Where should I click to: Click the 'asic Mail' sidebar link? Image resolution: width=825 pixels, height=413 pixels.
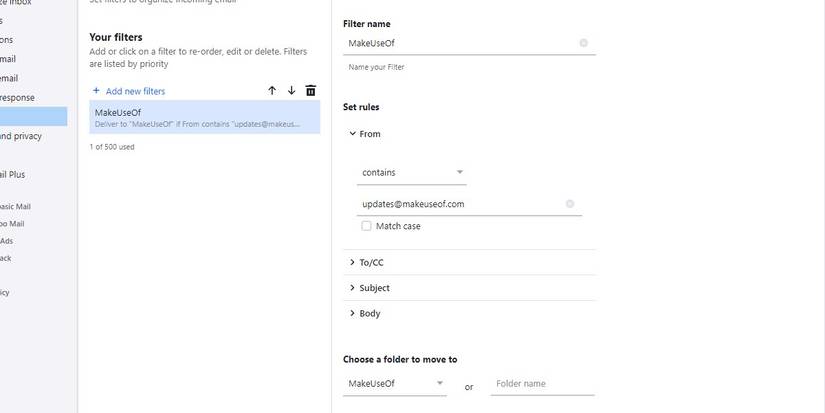pos(15,206)
